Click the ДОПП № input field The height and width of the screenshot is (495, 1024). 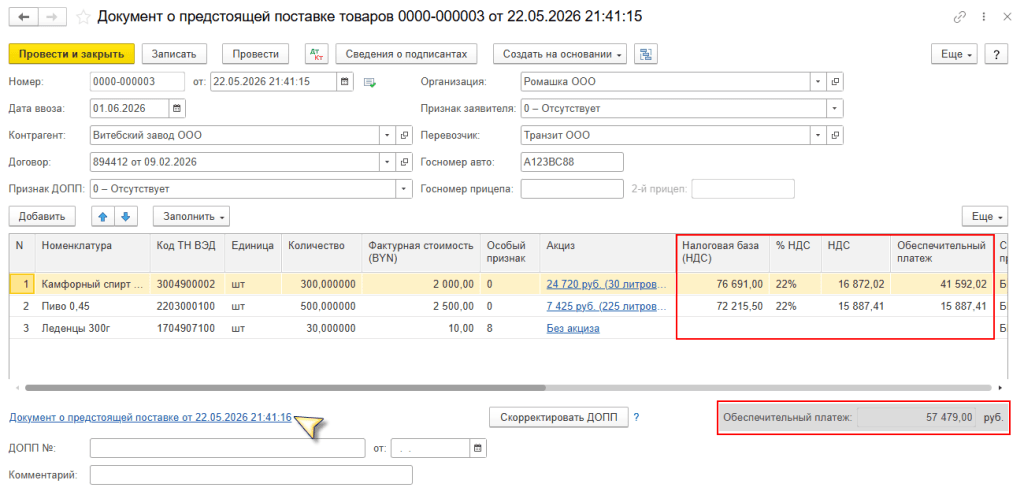click(x=227, y=449)
